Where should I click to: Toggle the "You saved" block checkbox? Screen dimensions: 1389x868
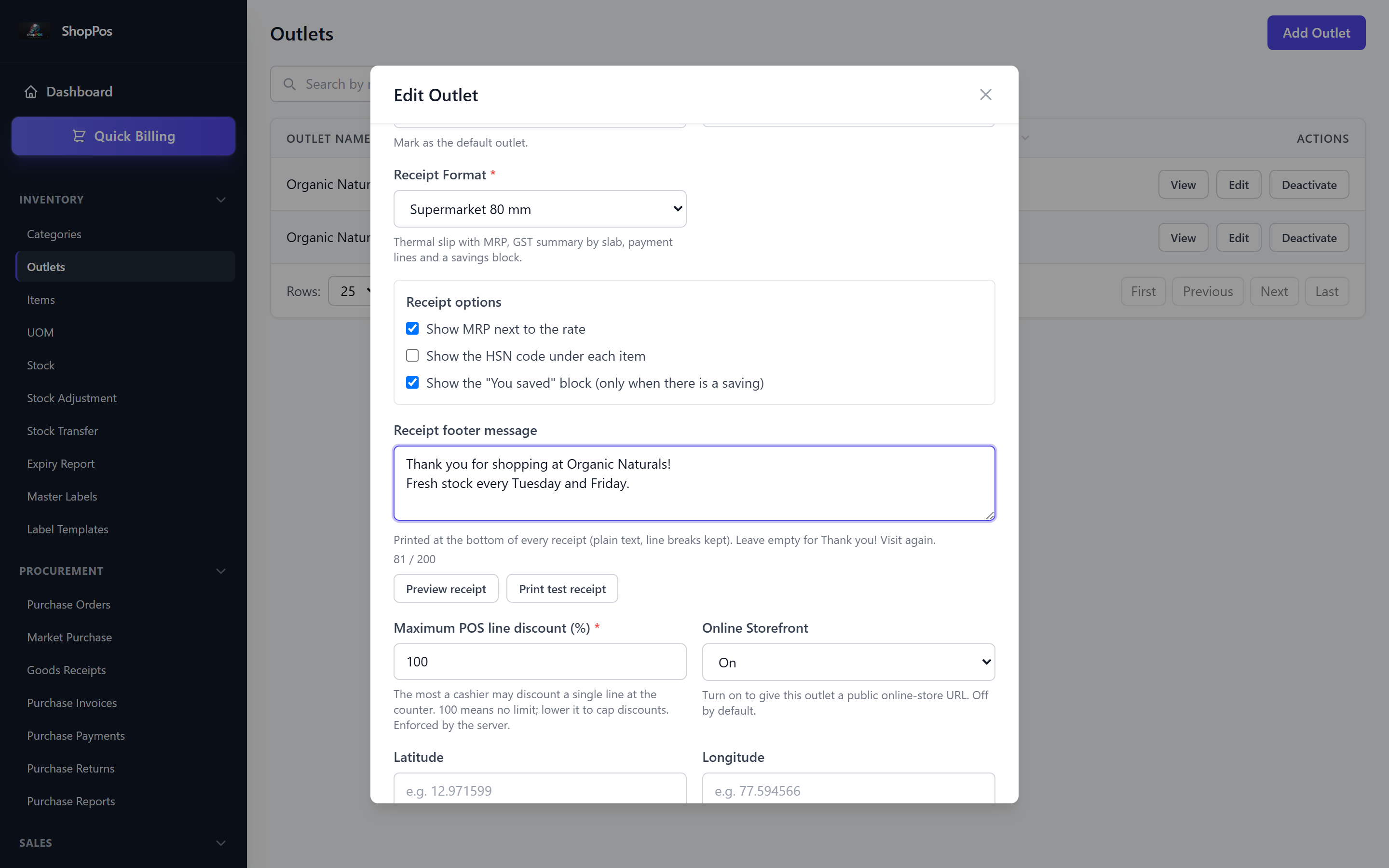[x=412, y=383]
